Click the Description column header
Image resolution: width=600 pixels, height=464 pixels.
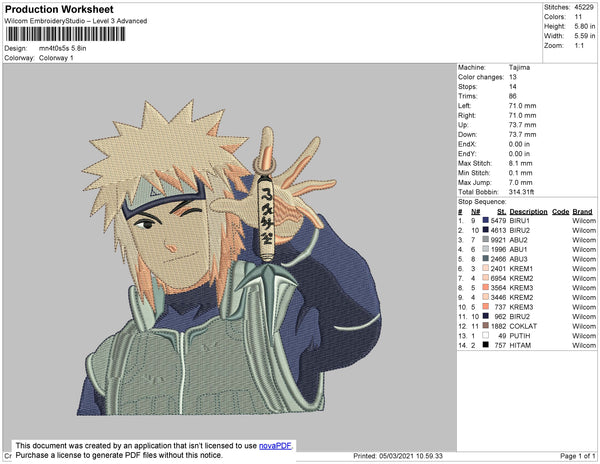point(528,212)
